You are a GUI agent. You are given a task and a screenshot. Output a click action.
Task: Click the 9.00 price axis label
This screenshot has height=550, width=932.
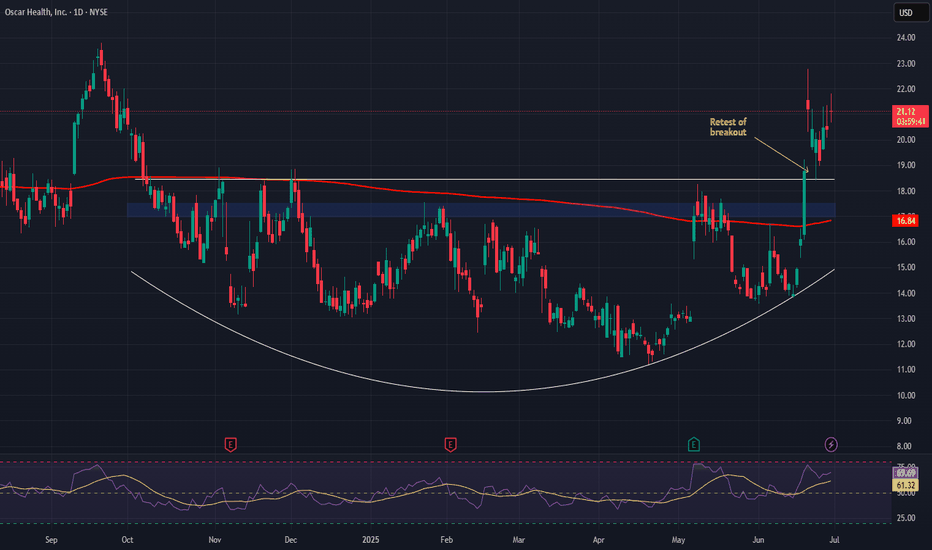click(x=906, y=421)
